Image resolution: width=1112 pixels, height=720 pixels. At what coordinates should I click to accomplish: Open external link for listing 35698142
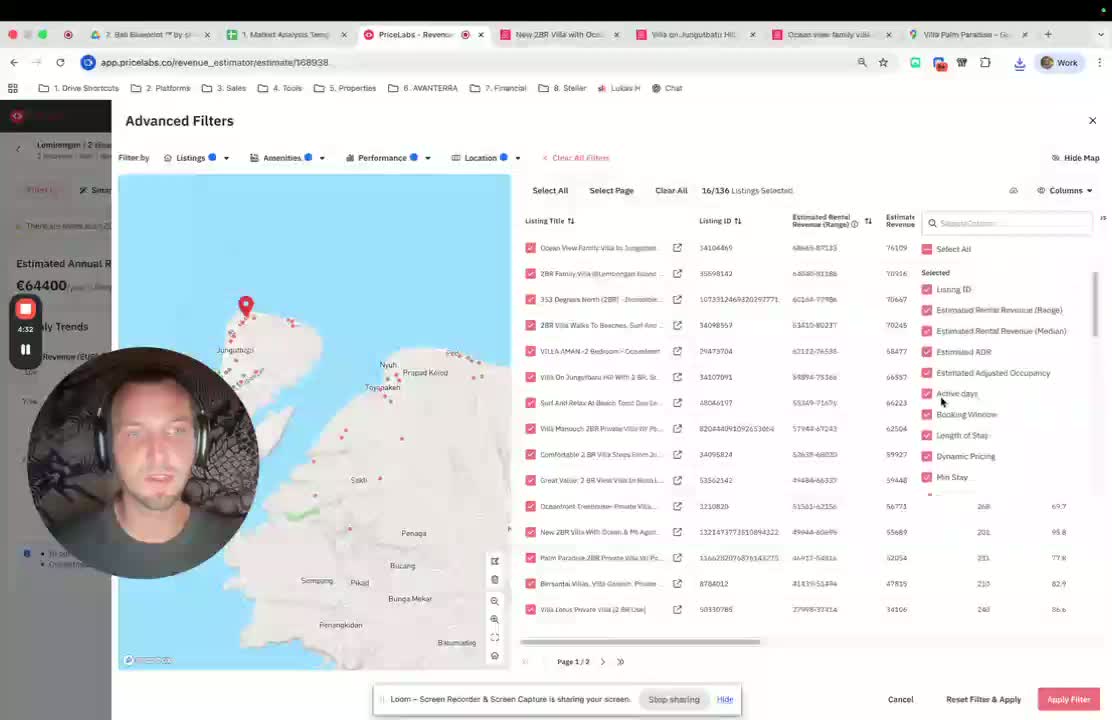[x=677, y=273]
